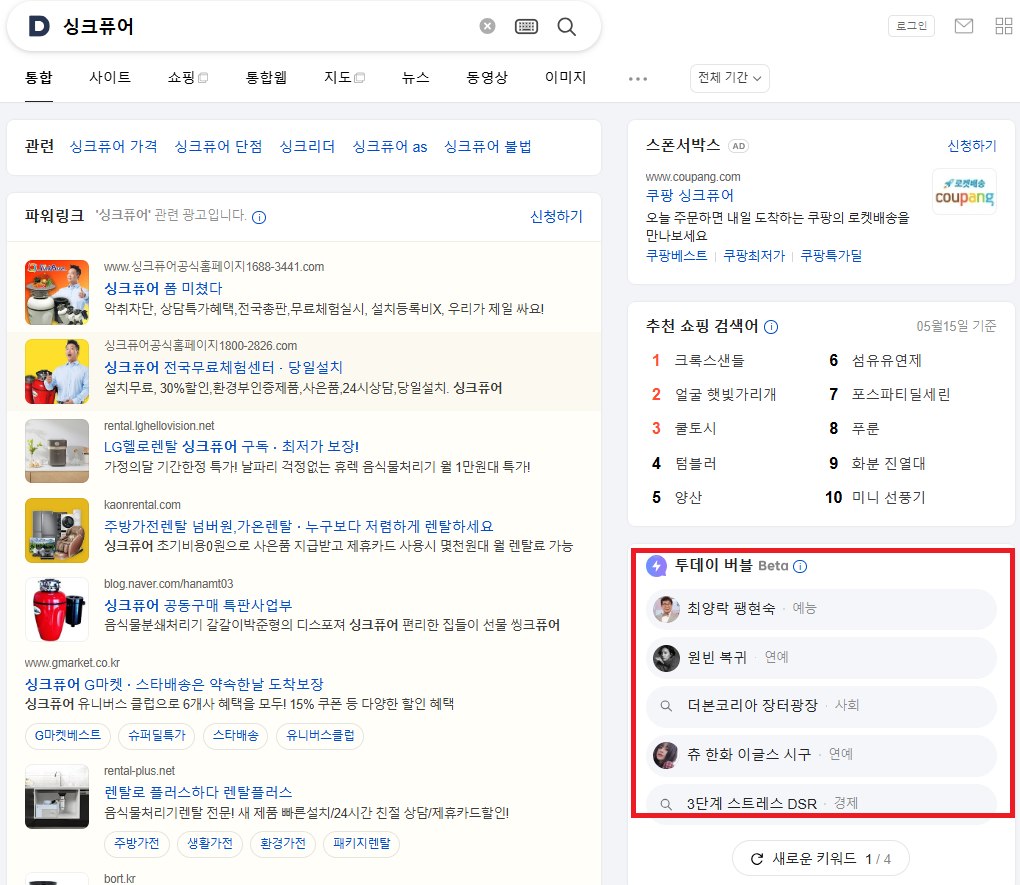The height and width of the screenshot is (885, 1020).
Task: Click related search 싱크퓨어 불법
Action: coord(487,146)
